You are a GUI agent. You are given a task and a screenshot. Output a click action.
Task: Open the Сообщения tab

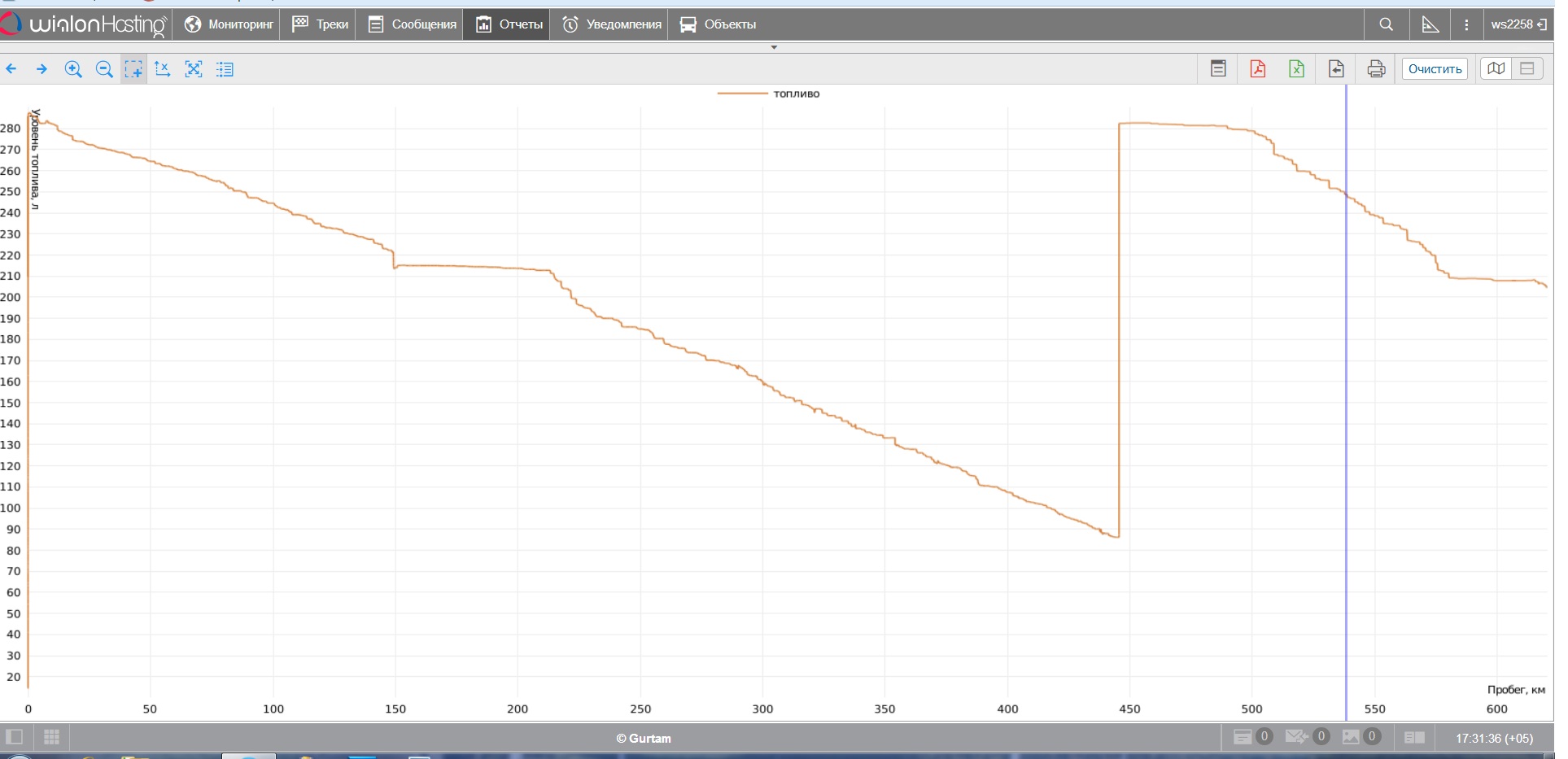click(413, 24)
